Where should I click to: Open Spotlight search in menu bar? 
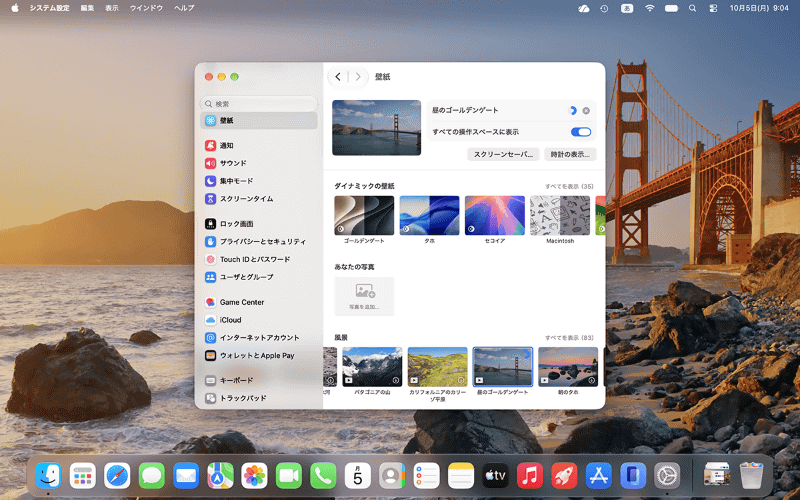(x=692, y=8)
